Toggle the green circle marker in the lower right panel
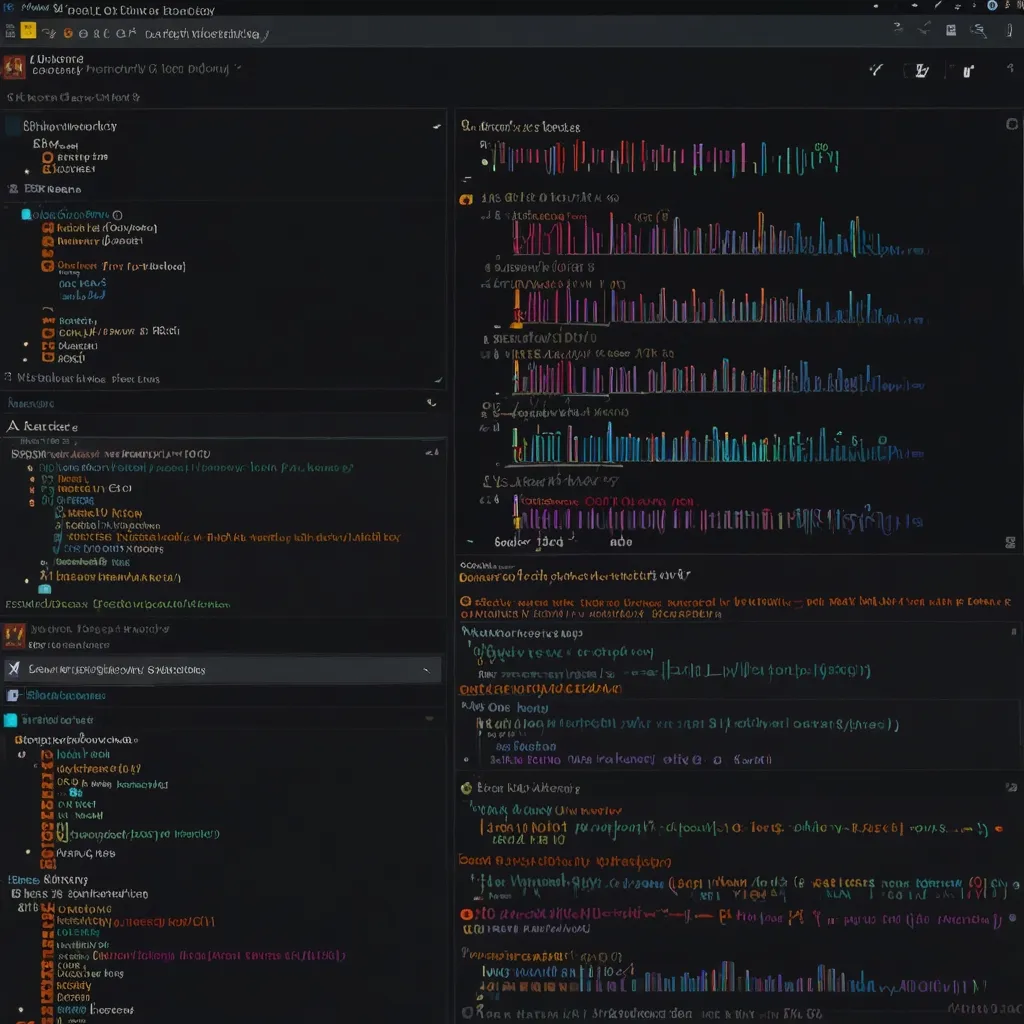 pyautogui.click(x=466, y=788)
